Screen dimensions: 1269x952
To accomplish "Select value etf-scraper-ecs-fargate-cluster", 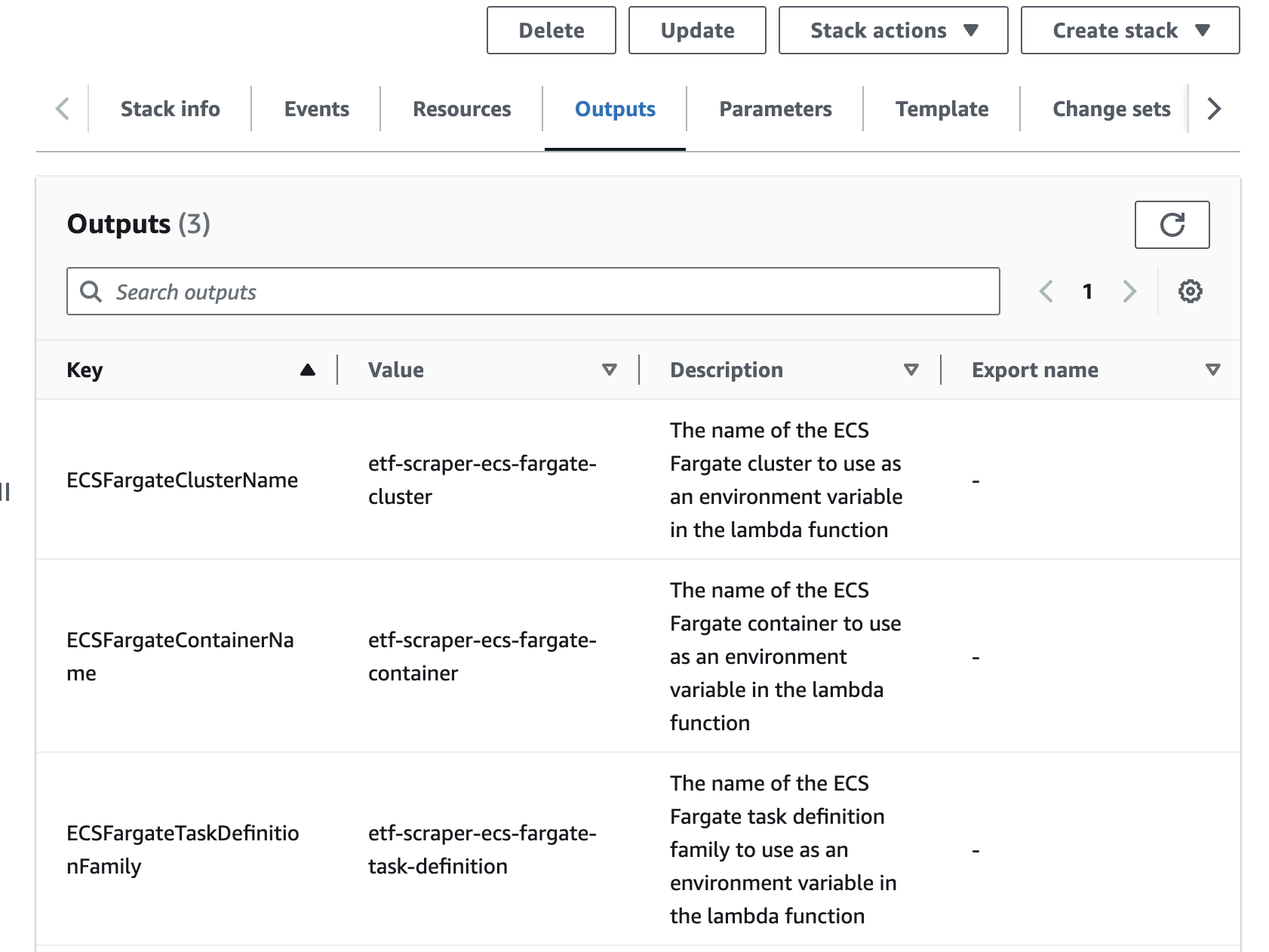I will 482,480.
